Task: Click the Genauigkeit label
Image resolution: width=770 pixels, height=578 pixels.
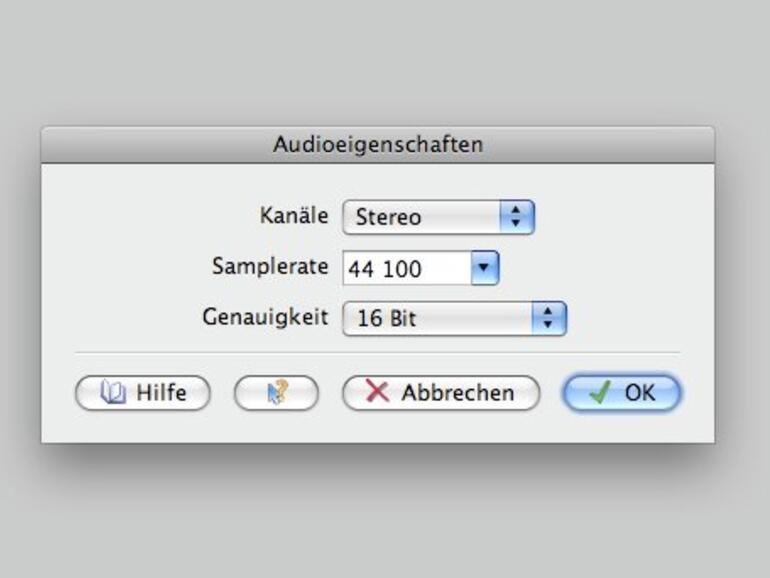Action: pyautogui.click(x=265, y=318)
